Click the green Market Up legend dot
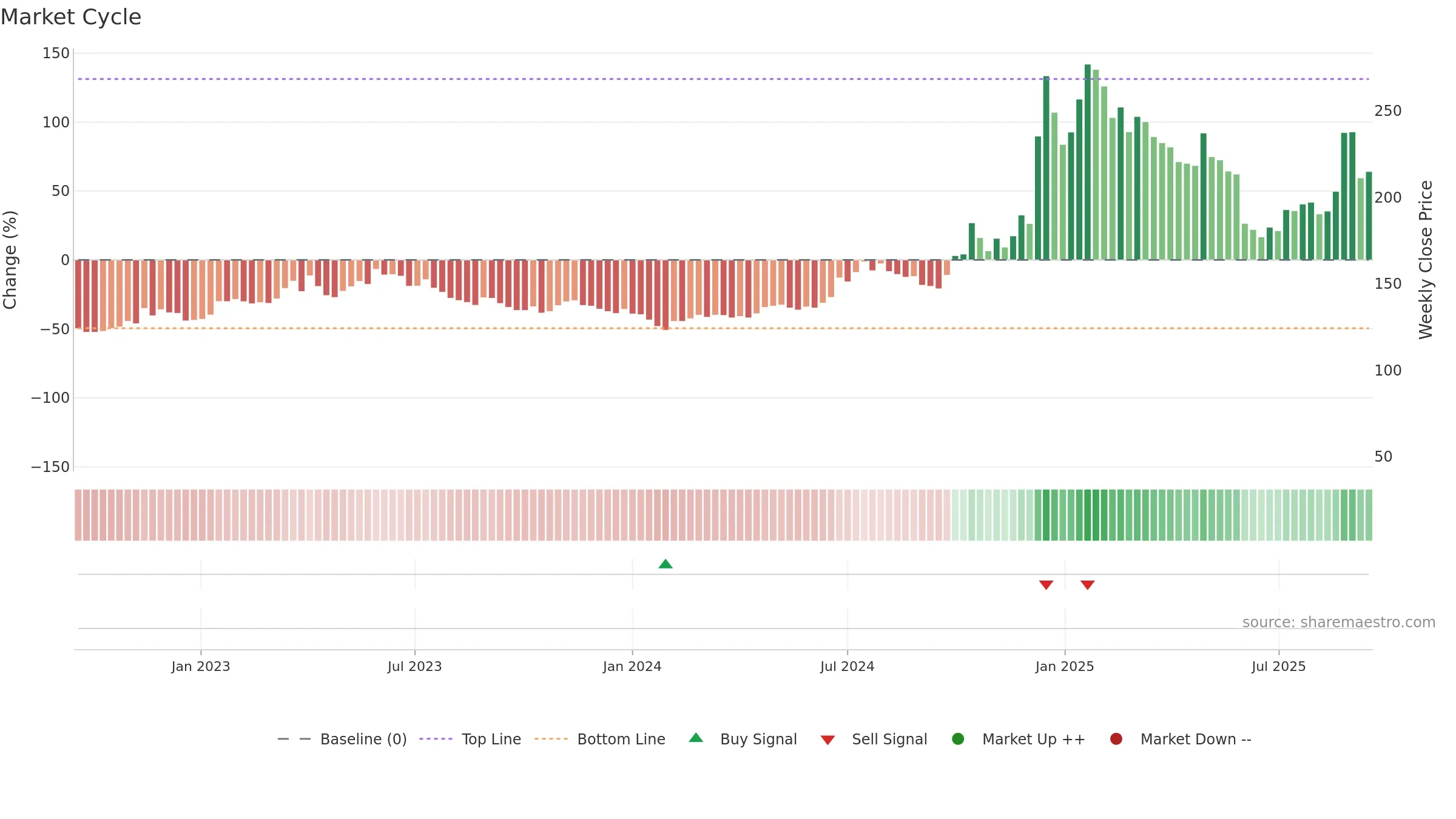 coord(958,739)
